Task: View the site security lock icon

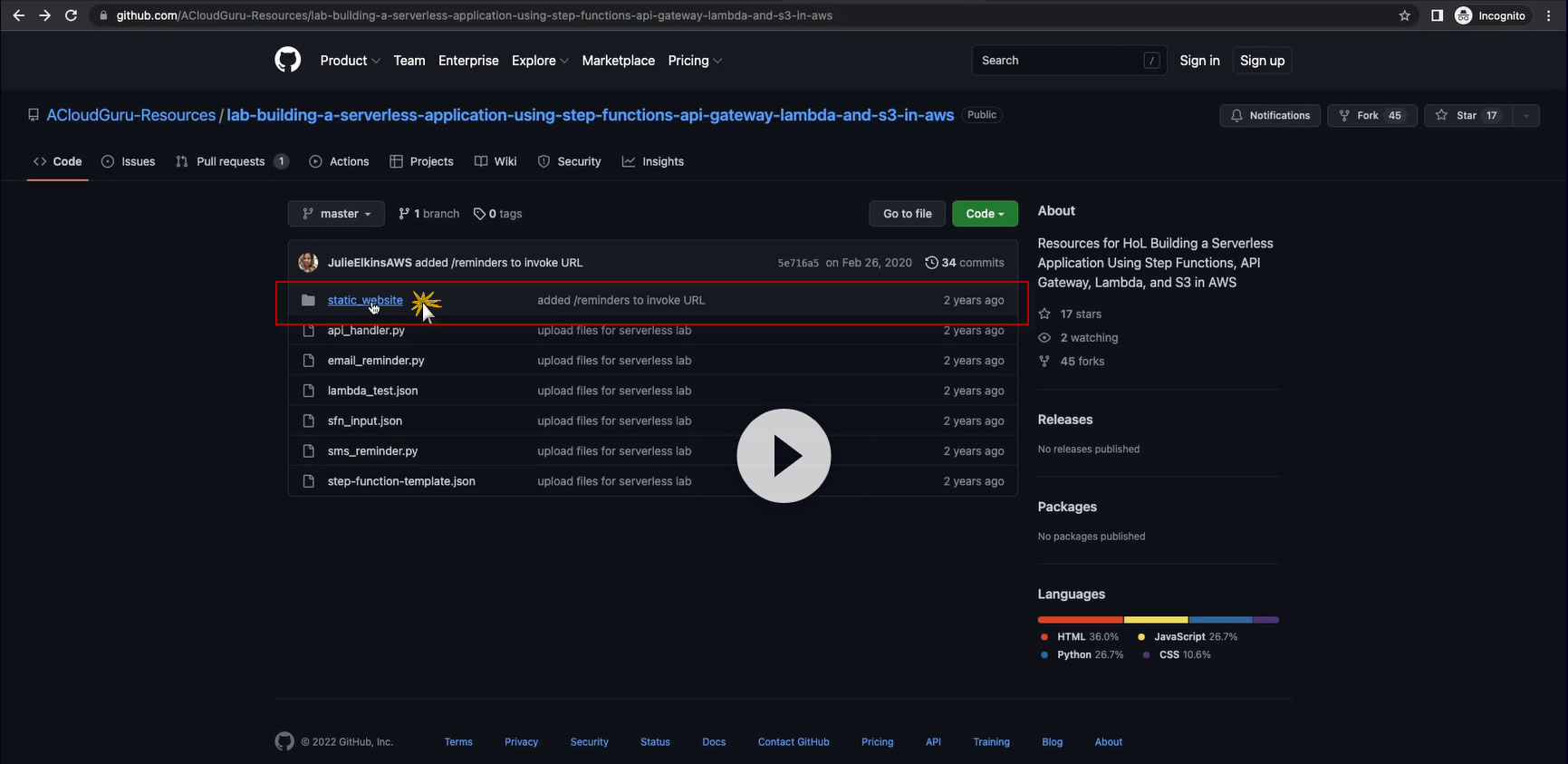Action: tap(103, 15)
